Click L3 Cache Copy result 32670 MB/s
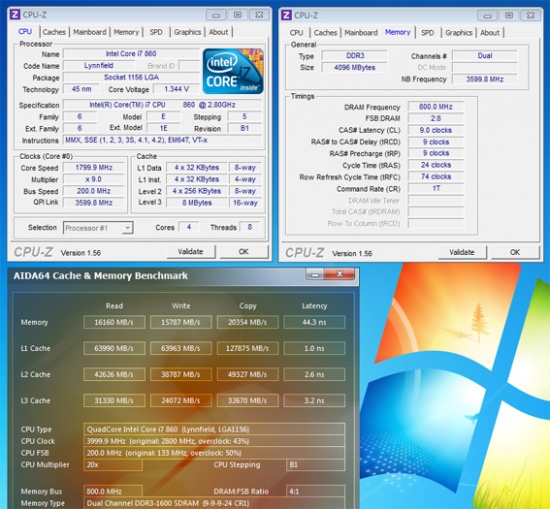Image resolution: width=550 pixels, height=509 pixels. 247,400
